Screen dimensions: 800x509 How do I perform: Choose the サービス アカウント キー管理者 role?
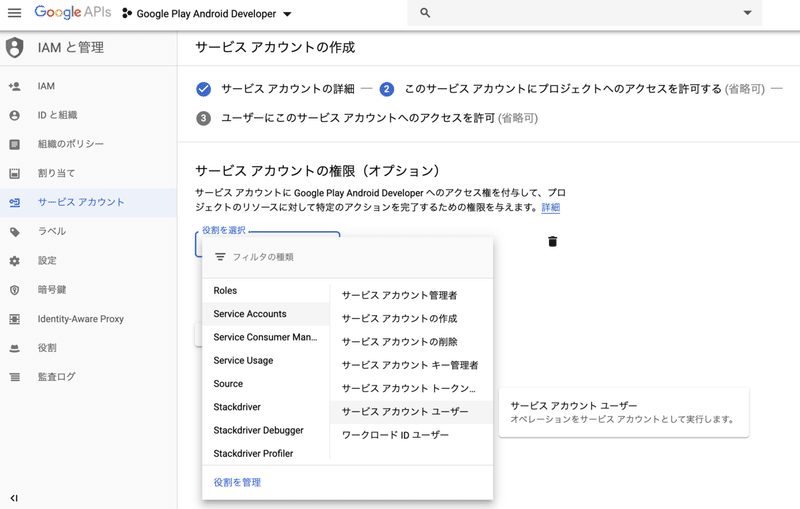click(411, 365)
